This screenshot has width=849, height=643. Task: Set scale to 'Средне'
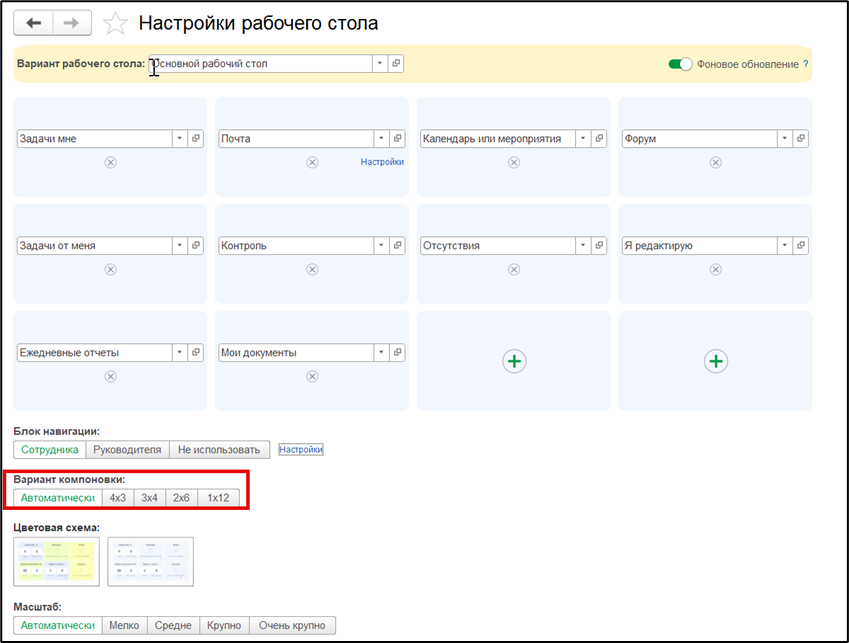pyautogui.click(x=173, y=625)
